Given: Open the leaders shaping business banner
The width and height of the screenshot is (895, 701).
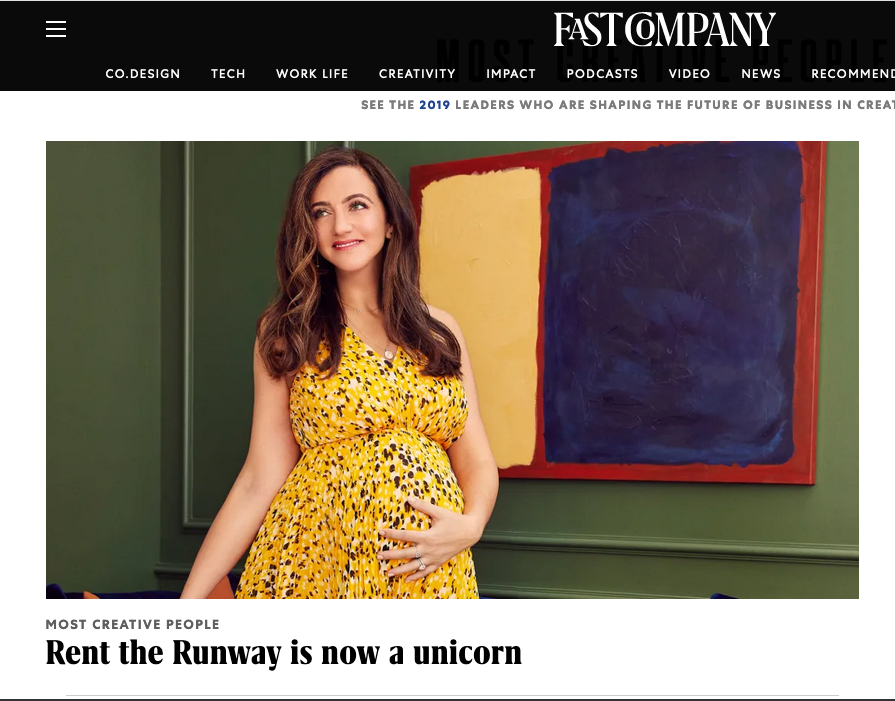Looking at the screenshot, I should [x=628, y=105].
